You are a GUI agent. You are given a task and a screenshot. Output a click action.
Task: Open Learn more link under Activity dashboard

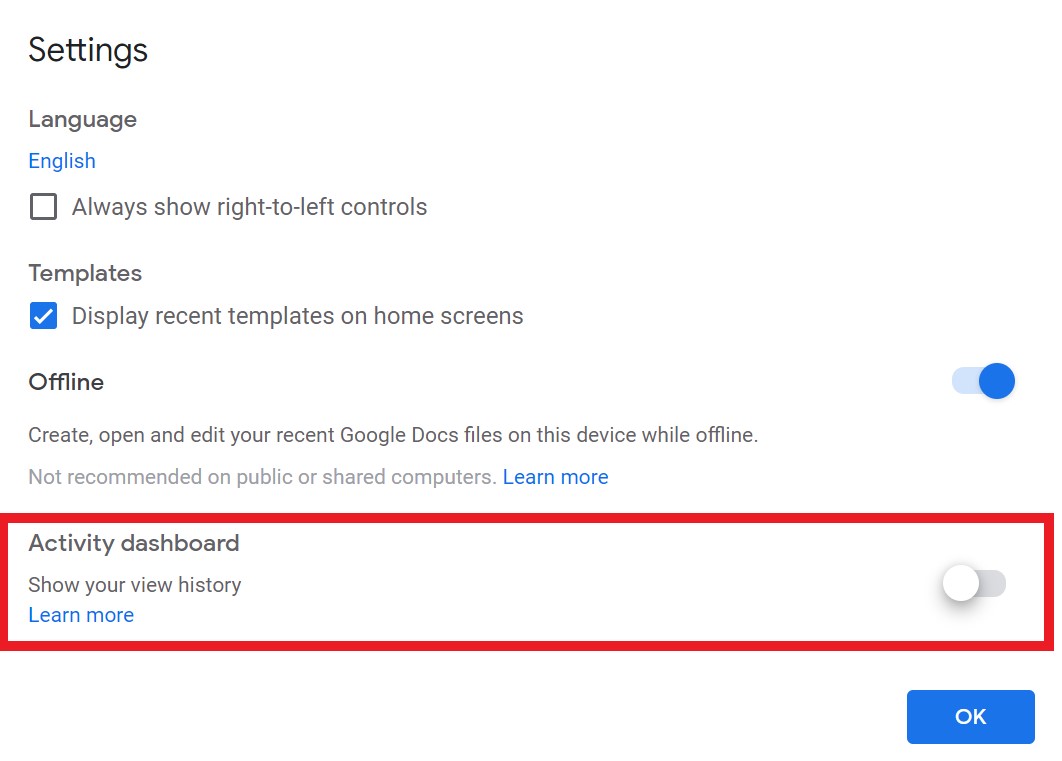[x=81, y=615]
